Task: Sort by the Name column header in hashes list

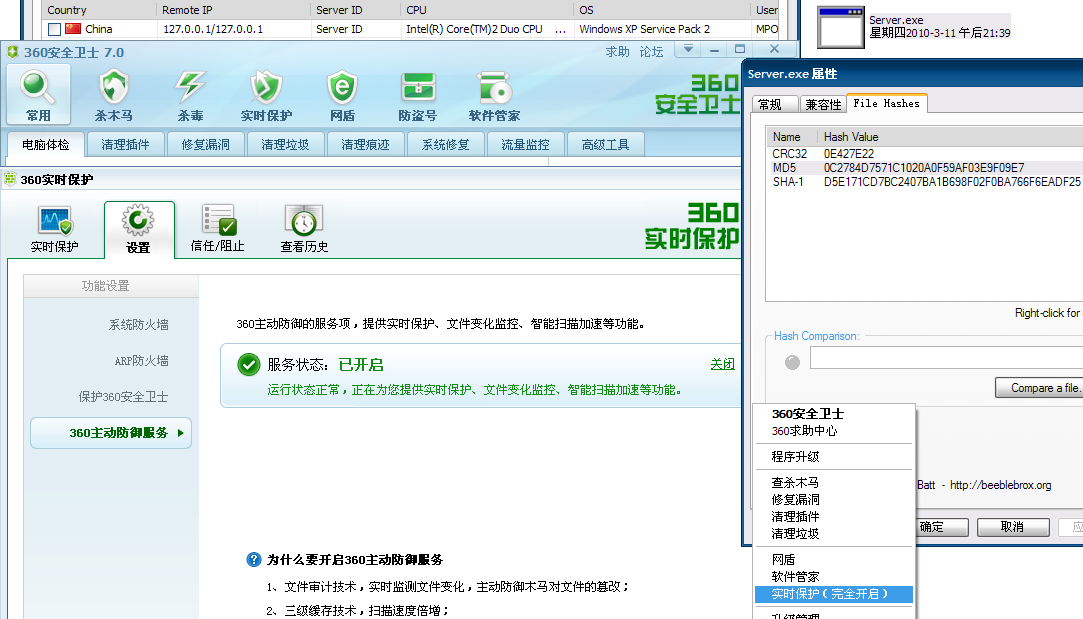Action: (x=792, y=137)
